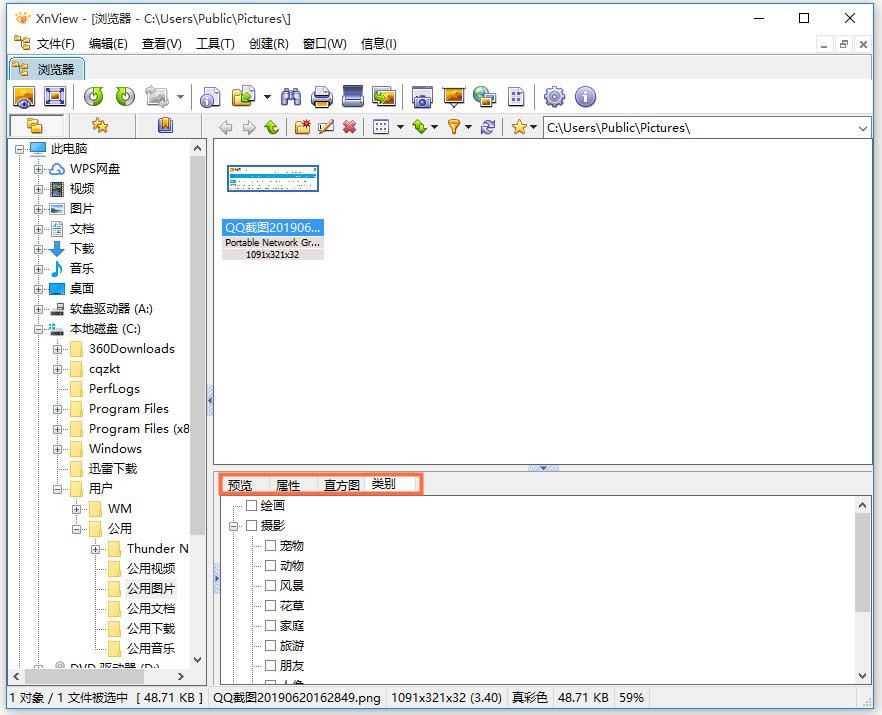This screenshot has width=882, height=715.
Task: Collapse the 摄影 category node
Action: click(233, 526)
